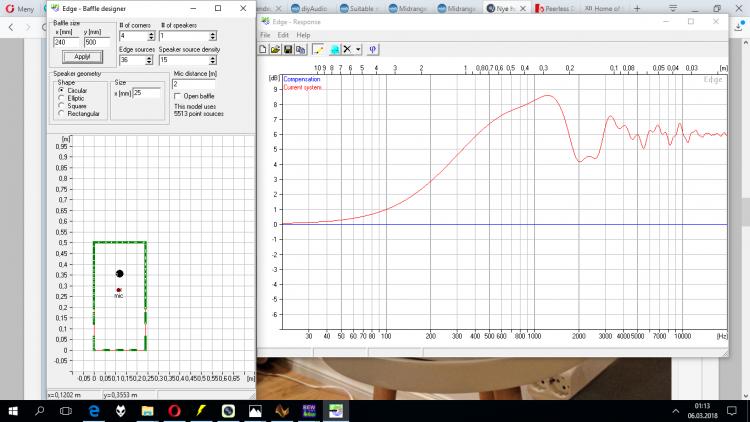The width and height of the screenshot is (750, 422).
Task: Open the File menu
Action: coord(265,35)
